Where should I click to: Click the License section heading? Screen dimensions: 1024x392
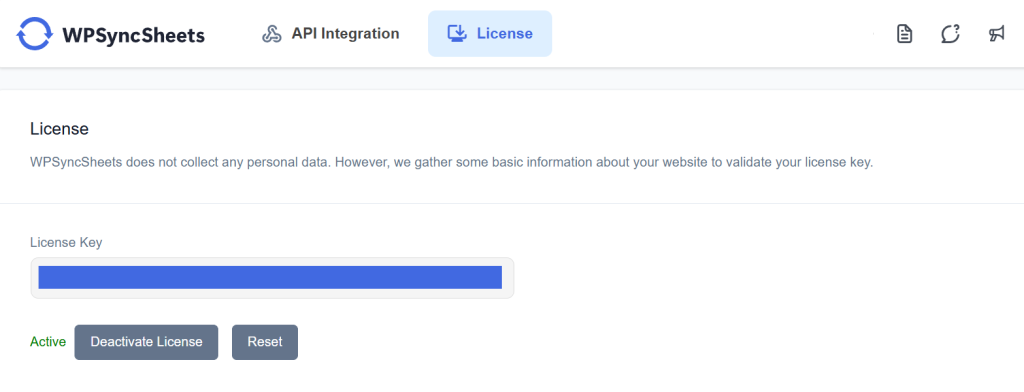(59, 129)
